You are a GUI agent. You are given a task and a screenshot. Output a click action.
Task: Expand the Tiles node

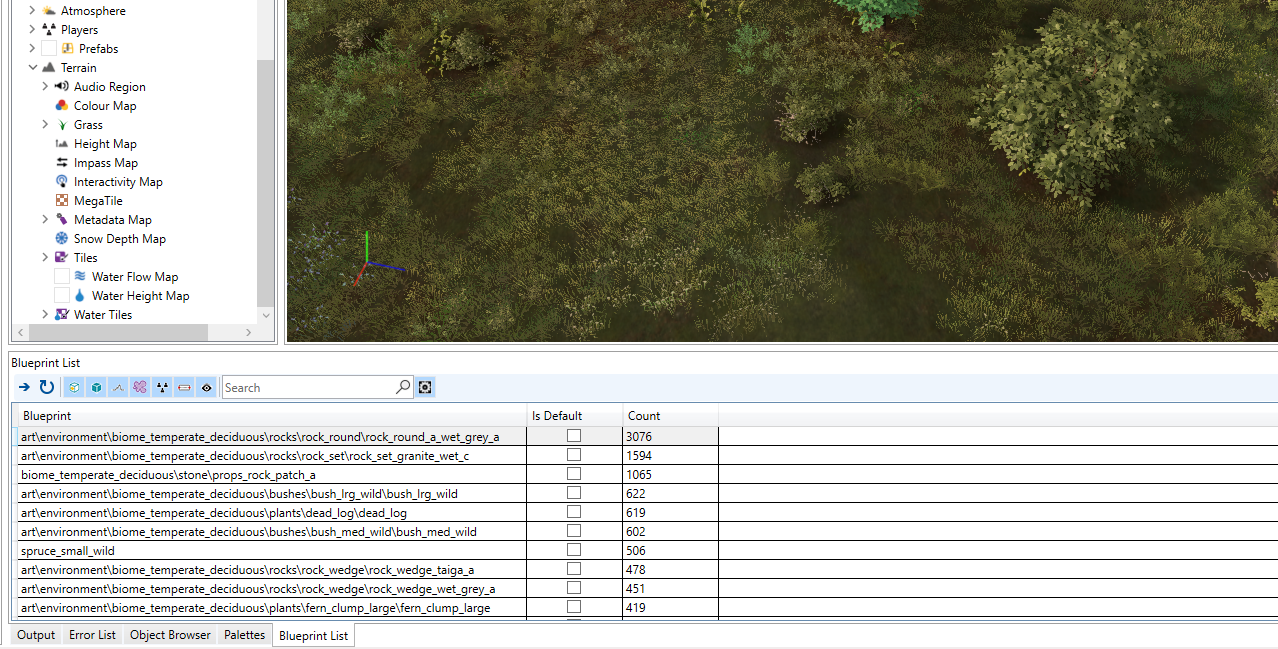click(x=45, y=258)
